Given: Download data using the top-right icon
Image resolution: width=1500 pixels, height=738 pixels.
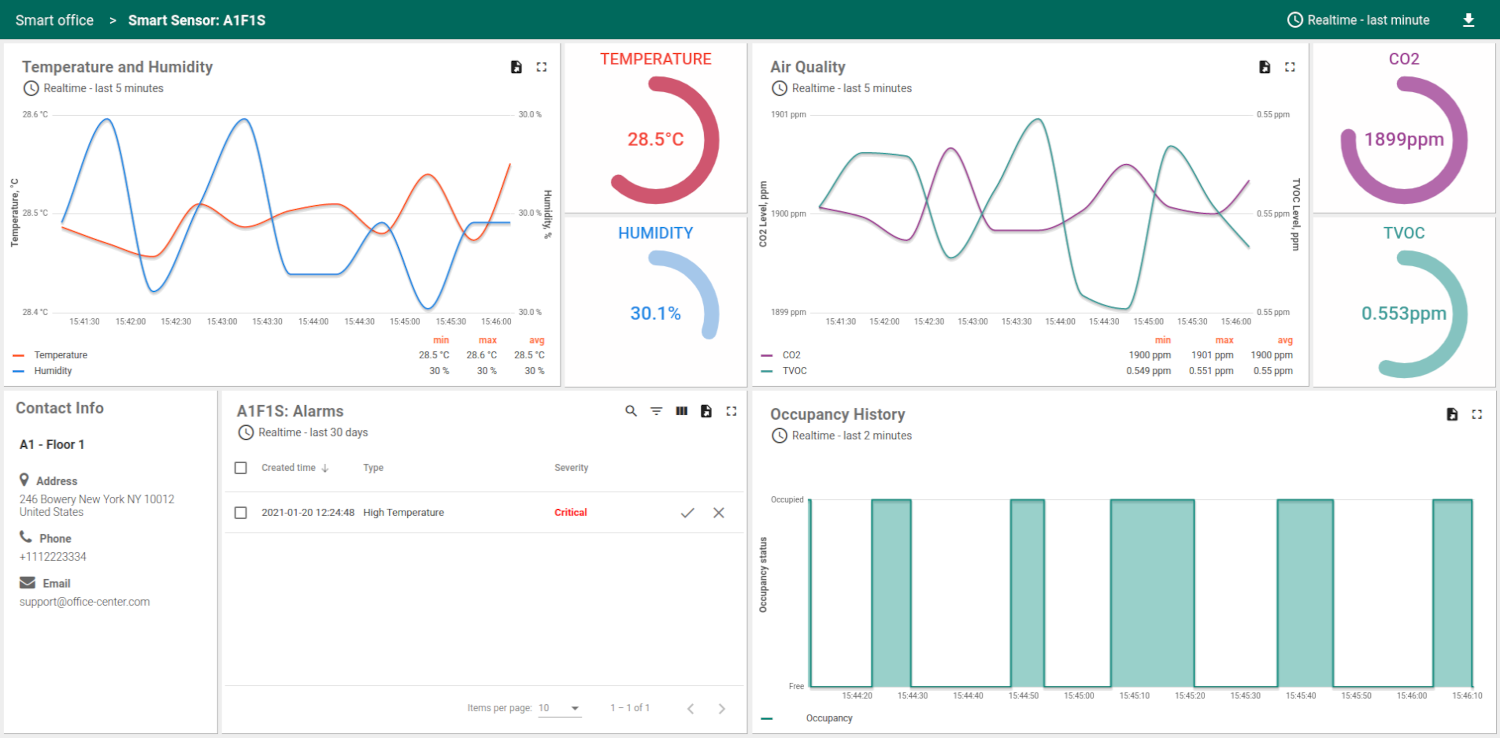Looking at the screenshot, I should pyautogui.click(x=1468, y=19).
